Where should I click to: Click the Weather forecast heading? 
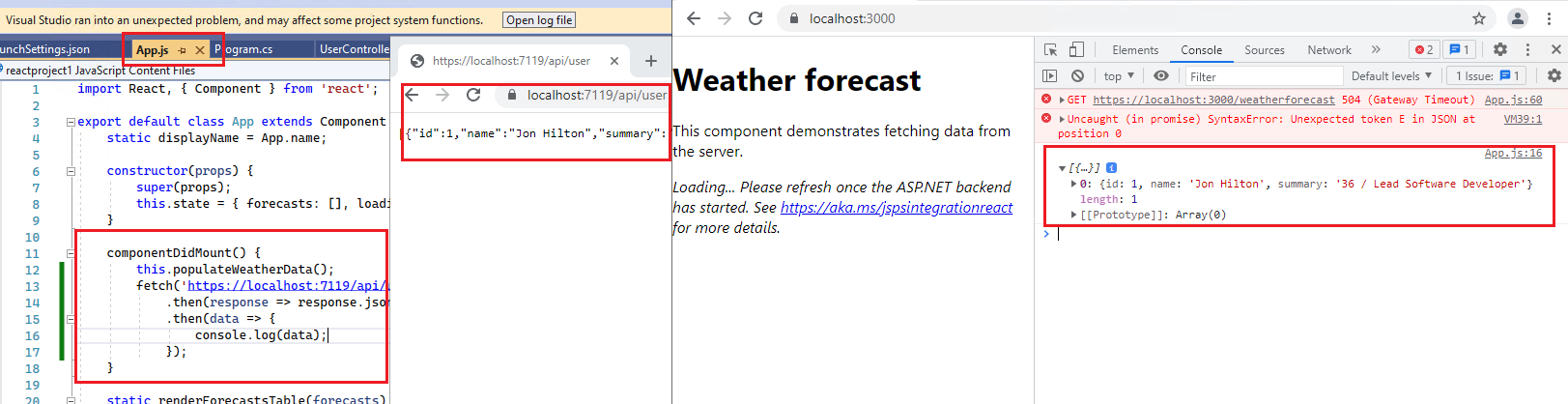(x=797, y=80)
